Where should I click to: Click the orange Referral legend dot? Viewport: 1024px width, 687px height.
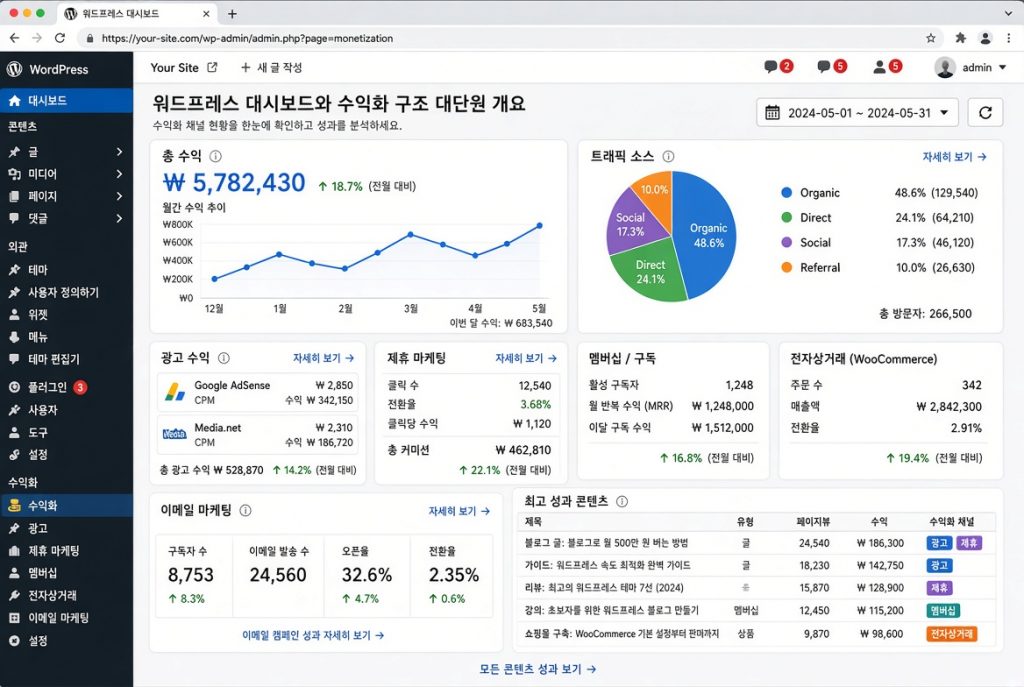(x=786, y=267)
